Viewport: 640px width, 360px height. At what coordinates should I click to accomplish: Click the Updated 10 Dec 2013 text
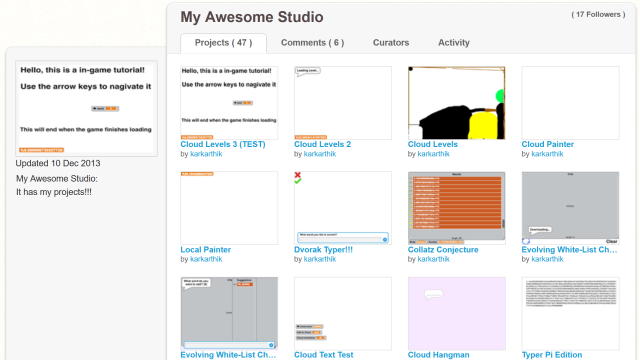58,163
